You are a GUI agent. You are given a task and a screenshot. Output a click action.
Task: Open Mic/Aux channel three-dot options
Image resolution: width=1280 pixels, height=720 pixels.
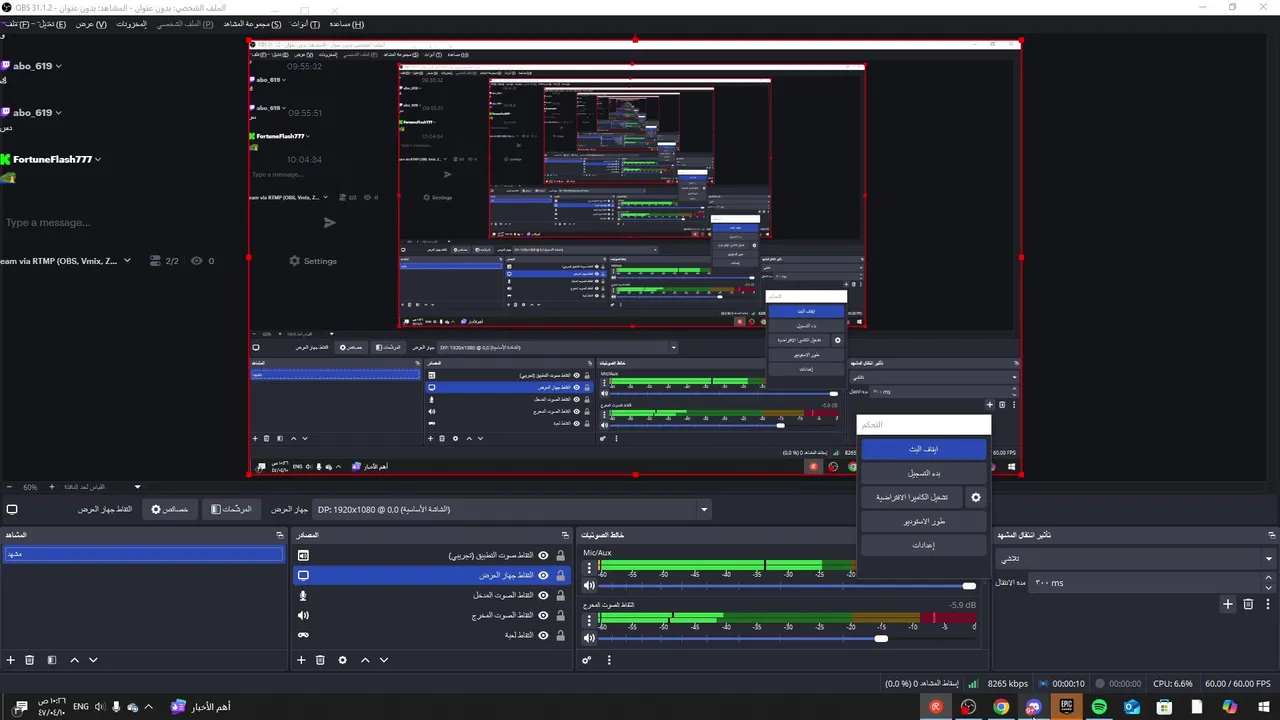(588, 568)
